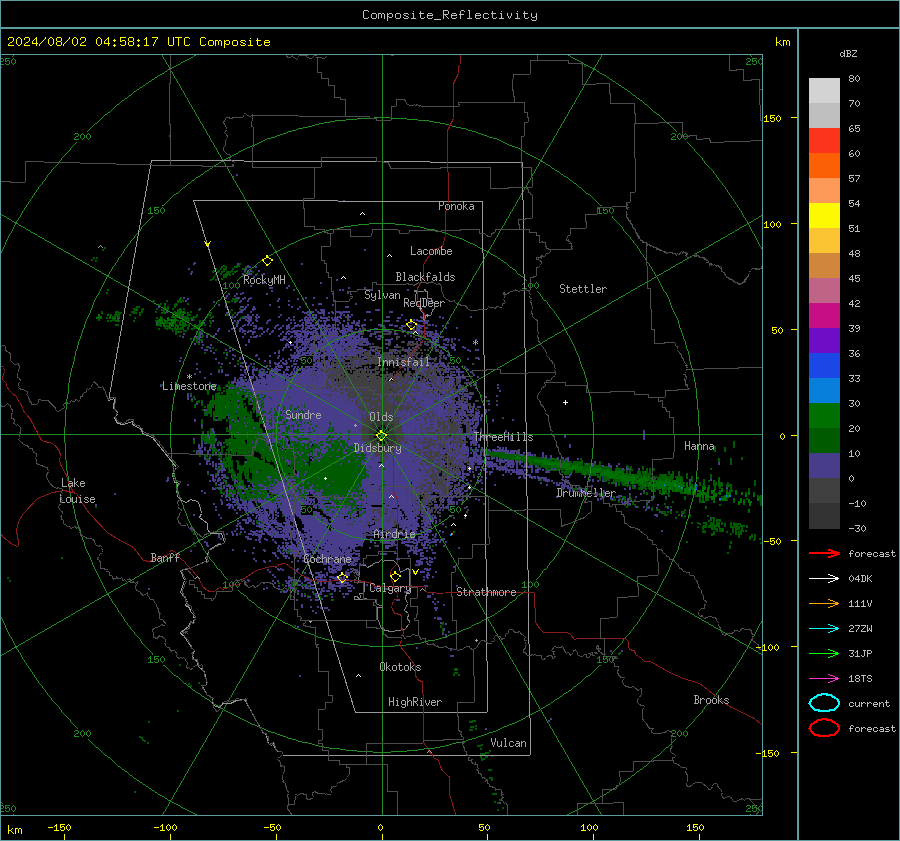Screen dimensions: 900x841
Task: Pick the magenta 39-42 dBZ swatch
Action: coord(824,315)
